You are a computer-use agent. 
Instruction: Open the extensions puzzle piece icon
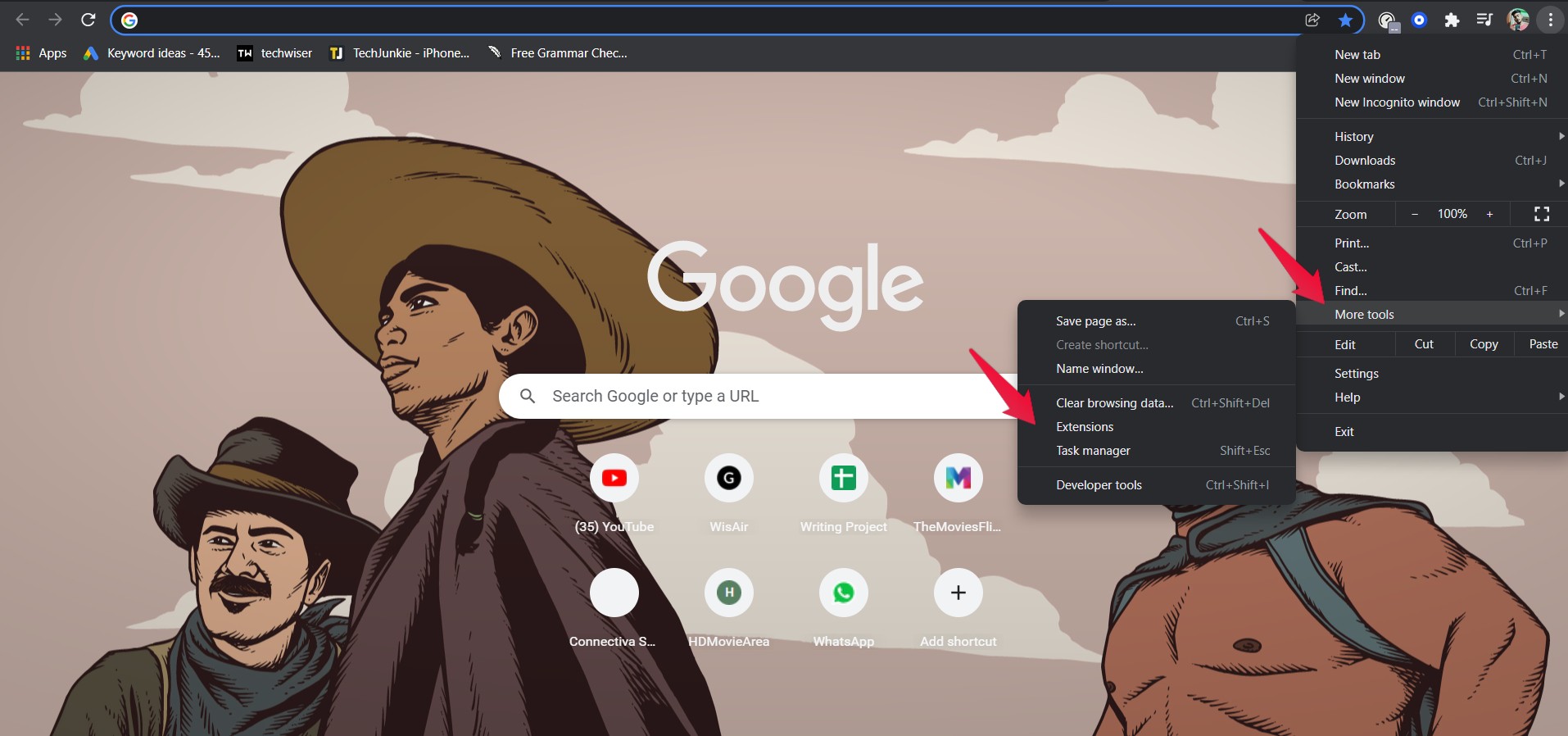(1452, 20)
